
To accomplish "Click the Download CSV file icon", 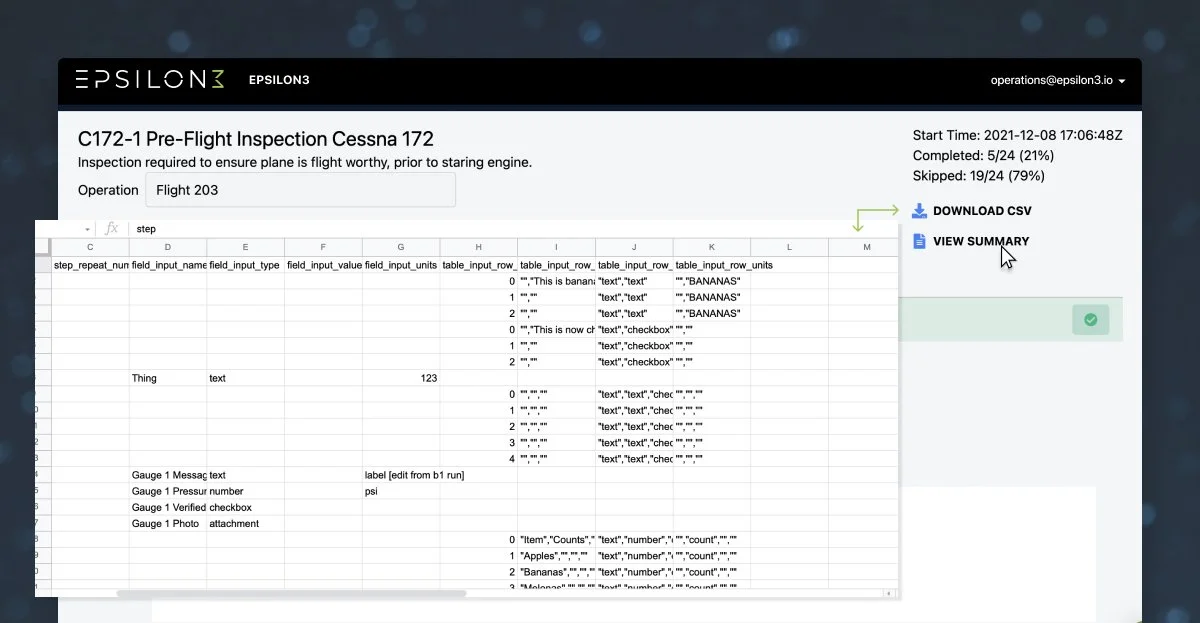I will pyautogui.click(x=919, y=211).
